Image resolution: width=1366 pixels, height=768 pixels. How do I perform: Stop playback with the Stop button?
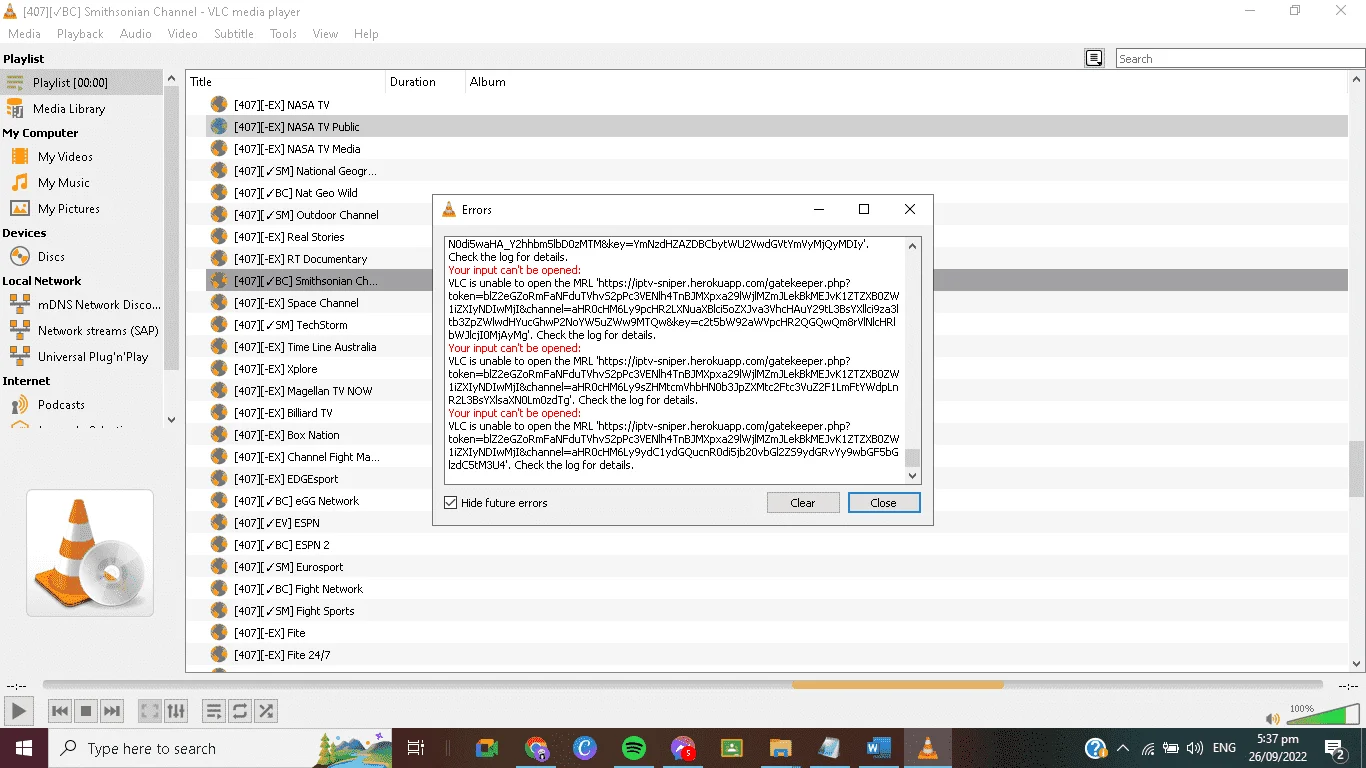coord(86,711)
